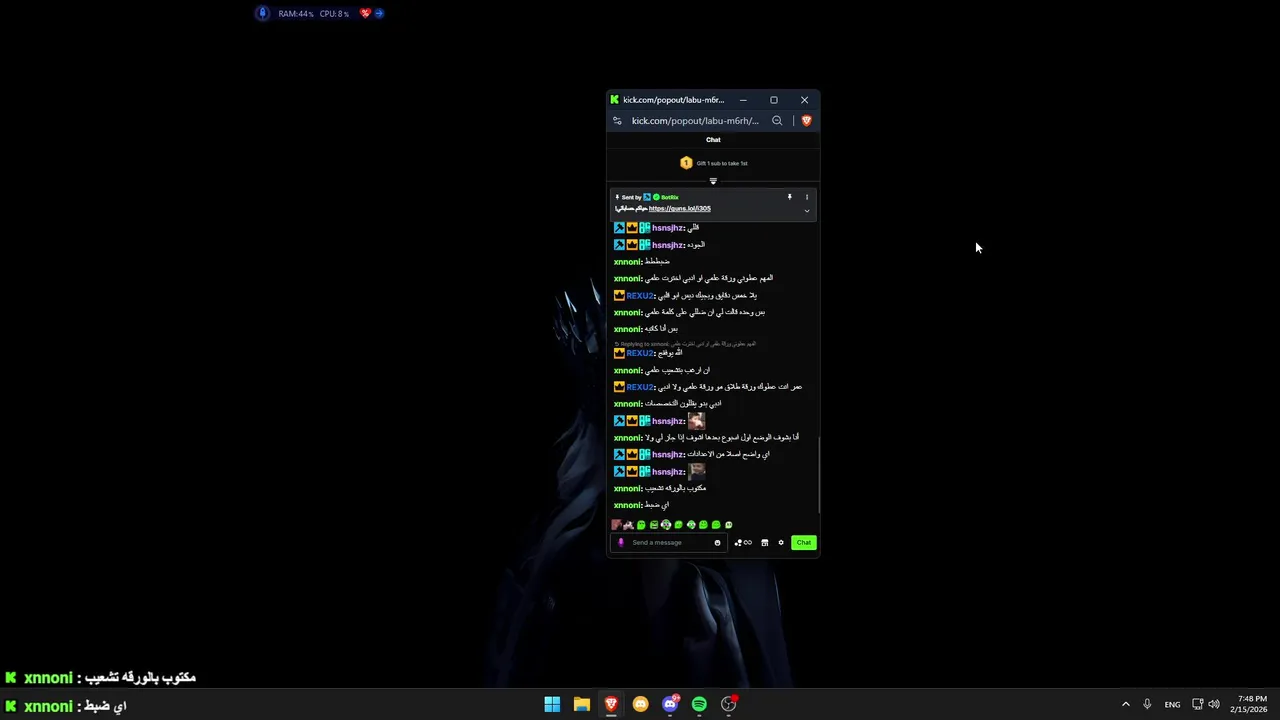Open chat settings gear icon
Image resolution: width=1280 pixels, height=720 pixels.
click(781, 543)
